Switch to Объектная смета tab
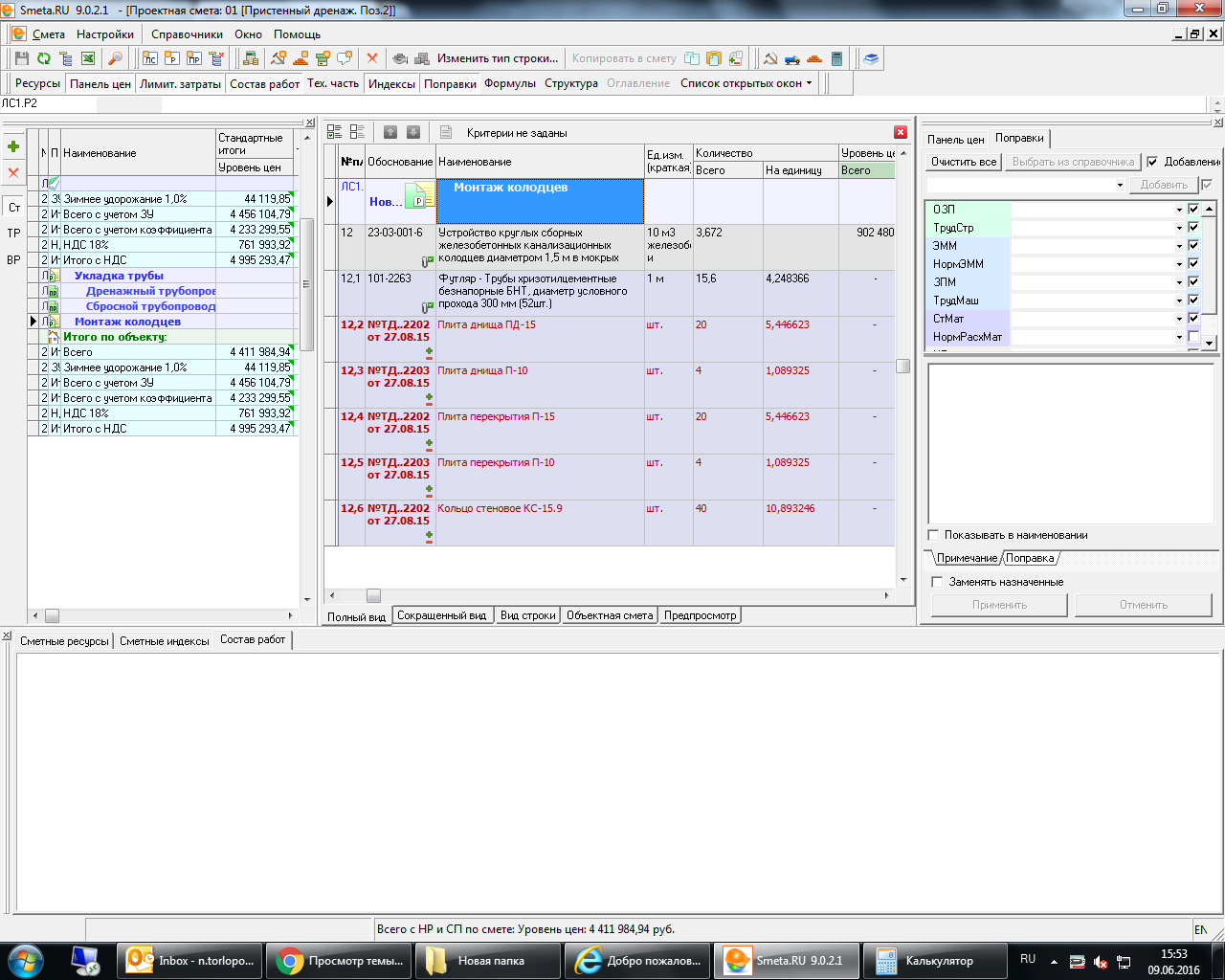Screen dimensions: 1225x980 [x=610, y=615]
